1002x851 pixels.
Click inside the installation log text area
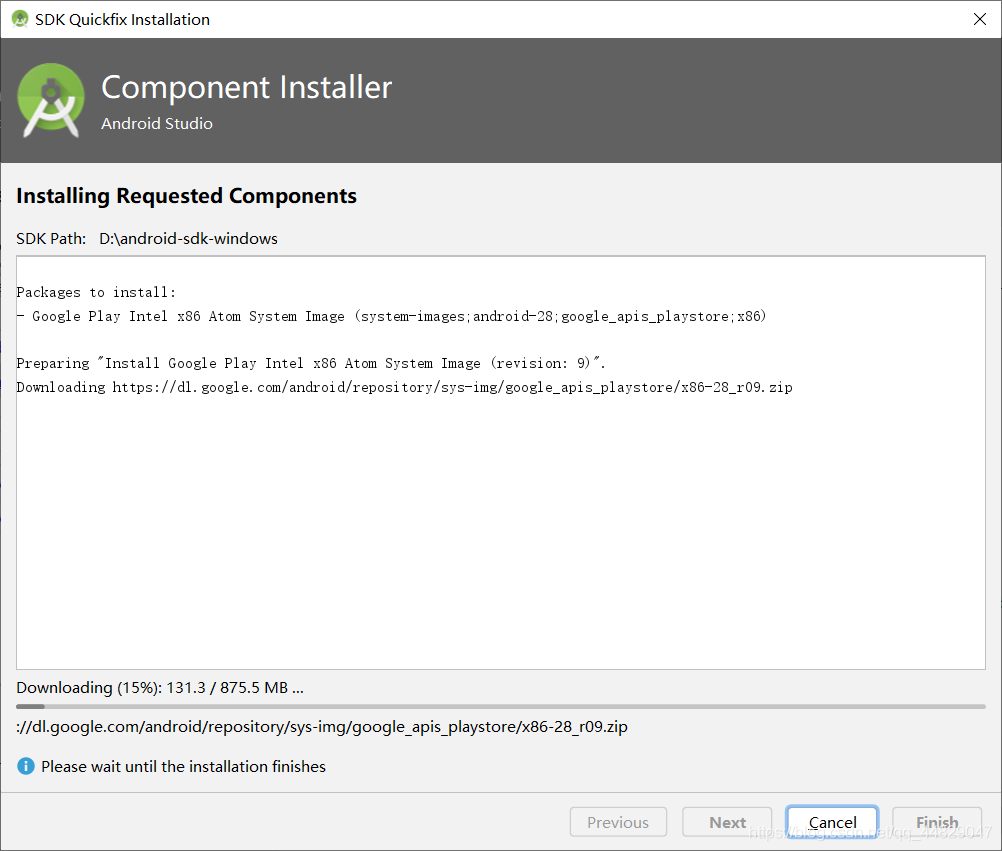[x=501, y=463]
